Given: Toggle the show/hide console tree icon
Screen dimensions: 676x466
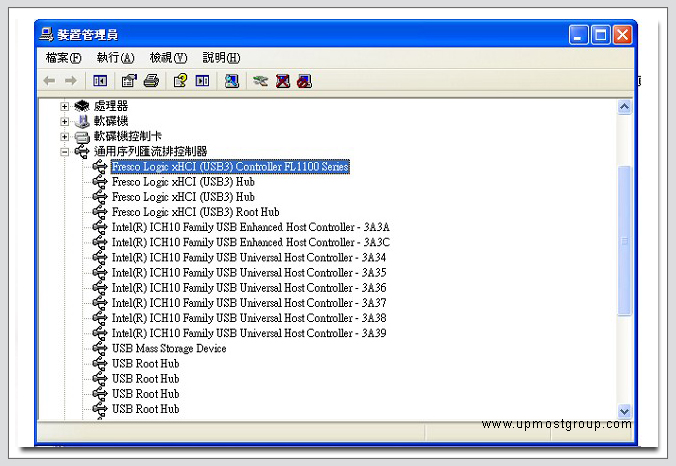Looking at the screenshot, I should point(100,81).
